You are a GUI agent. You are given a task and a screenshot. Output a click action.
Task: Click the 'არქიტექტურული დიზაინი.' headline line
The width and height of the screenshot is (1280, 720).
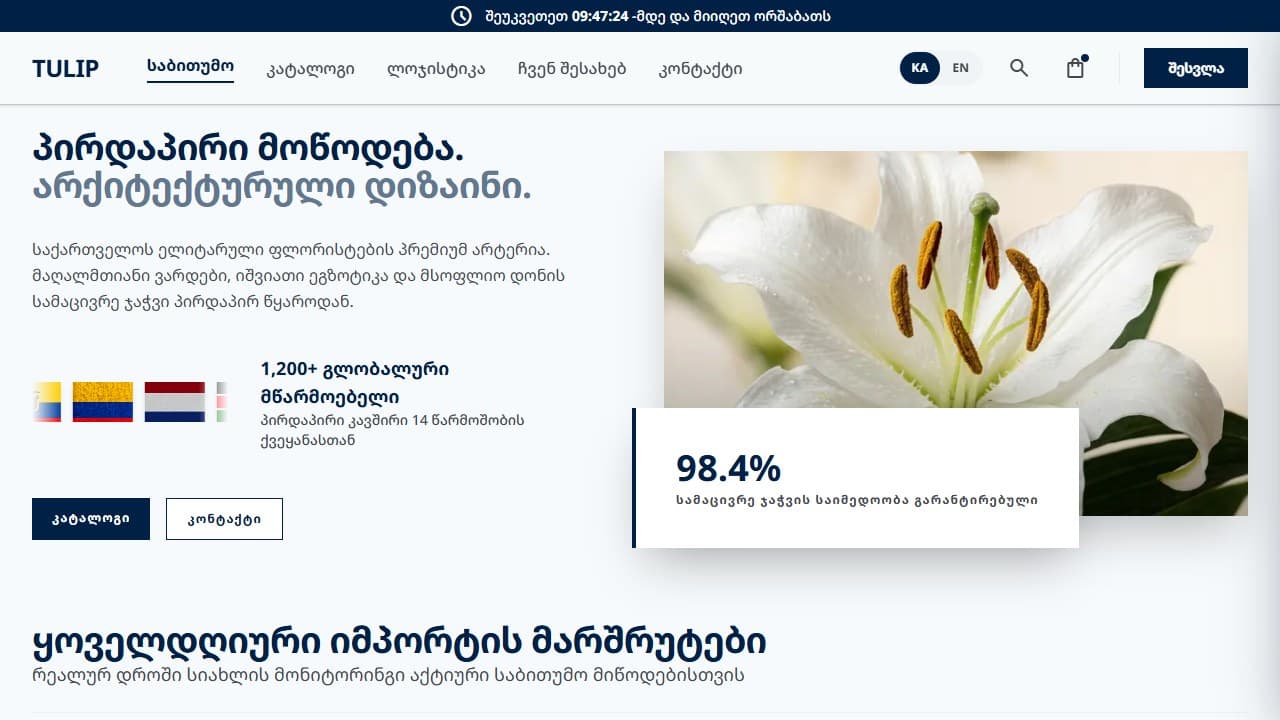pyautogui.click(x=282, y=188)
